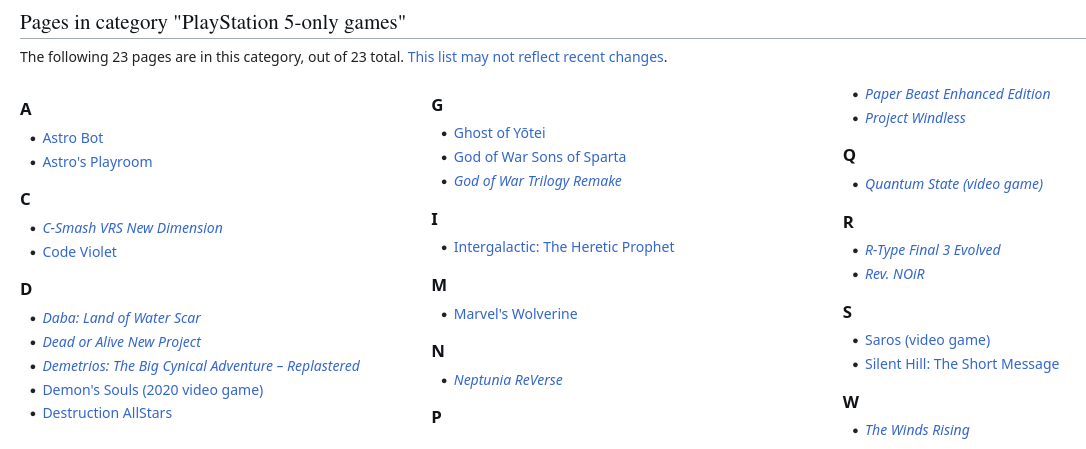Image resolution: width=1086 pixels, height=449 pixels.
Task: Open Daba: Land of Water Scar
Action: click(x=121, y=318)
